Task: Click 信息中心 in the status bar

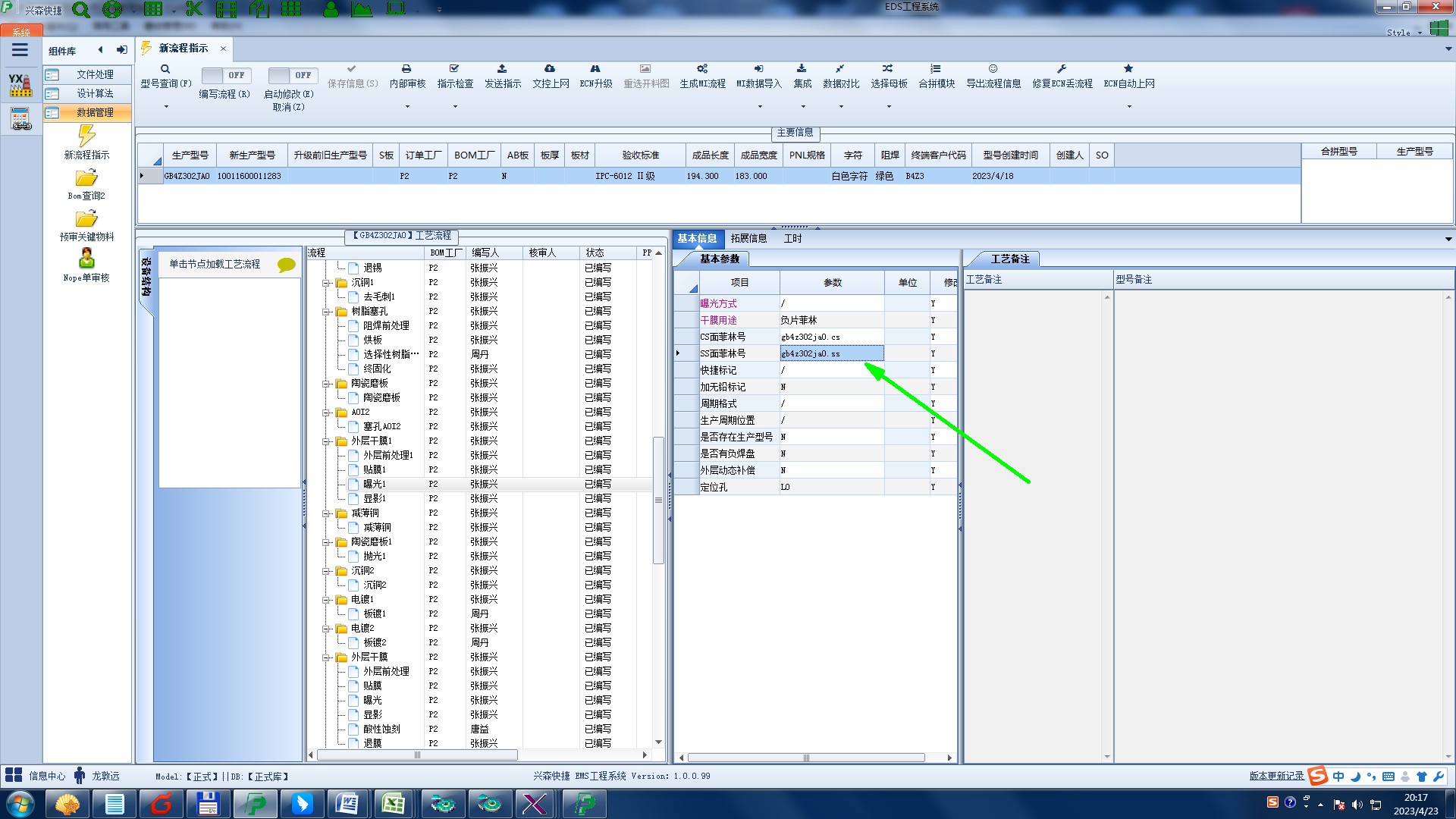Action: pos(47,776)
